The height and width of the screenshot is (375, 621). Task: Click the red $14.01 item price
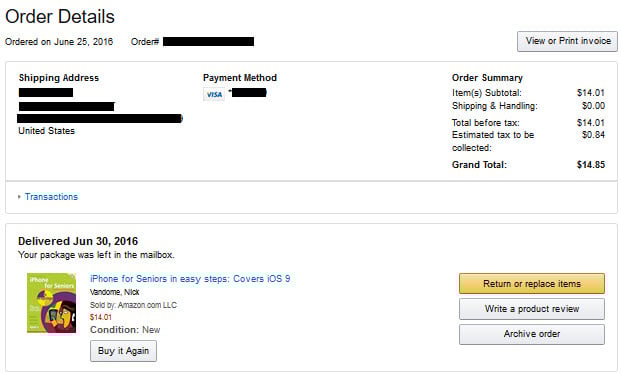(x=101, y=317)
